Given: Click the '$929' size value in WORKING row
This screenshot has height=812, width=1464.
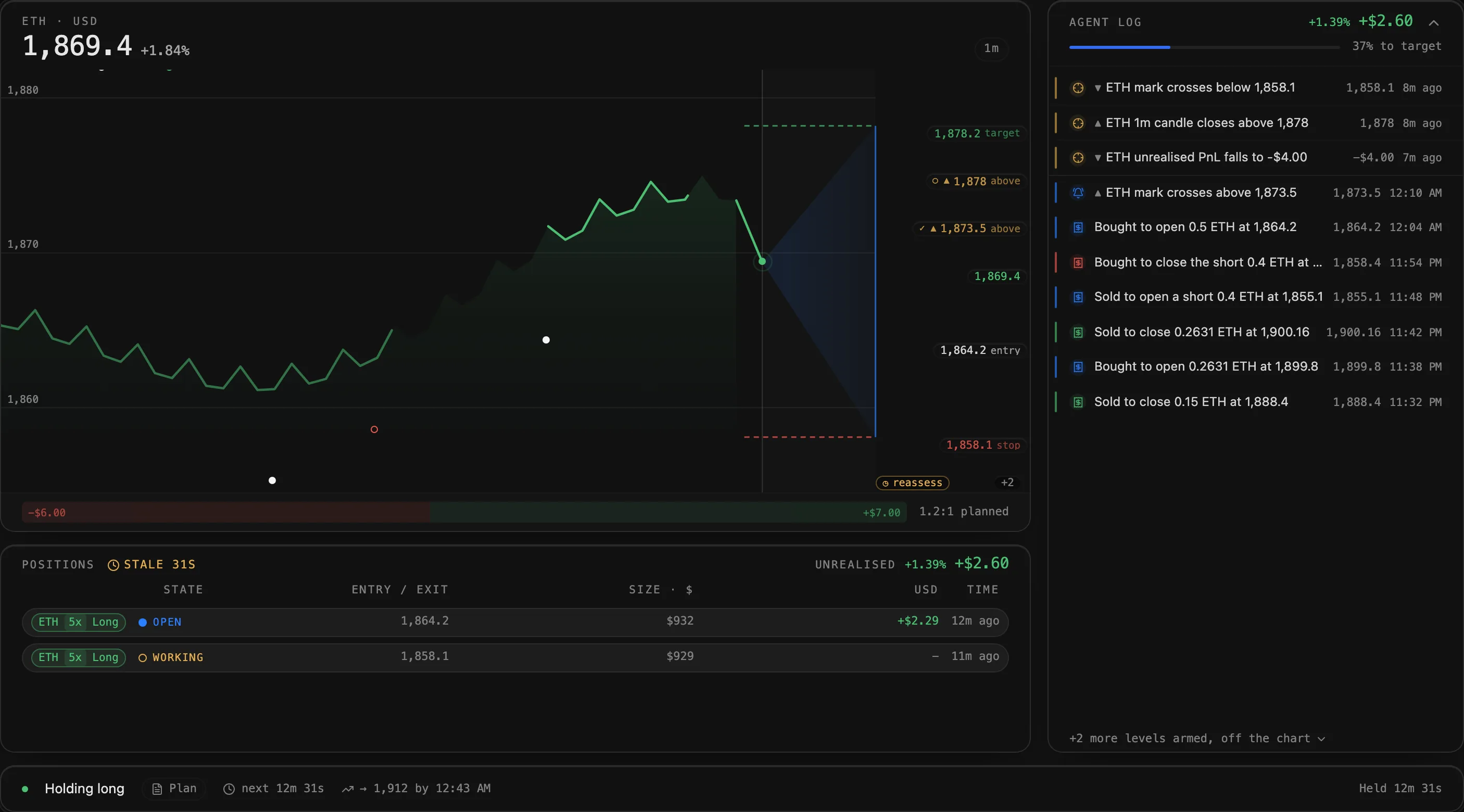Looking at the screenshot, I should coord(680,656).
